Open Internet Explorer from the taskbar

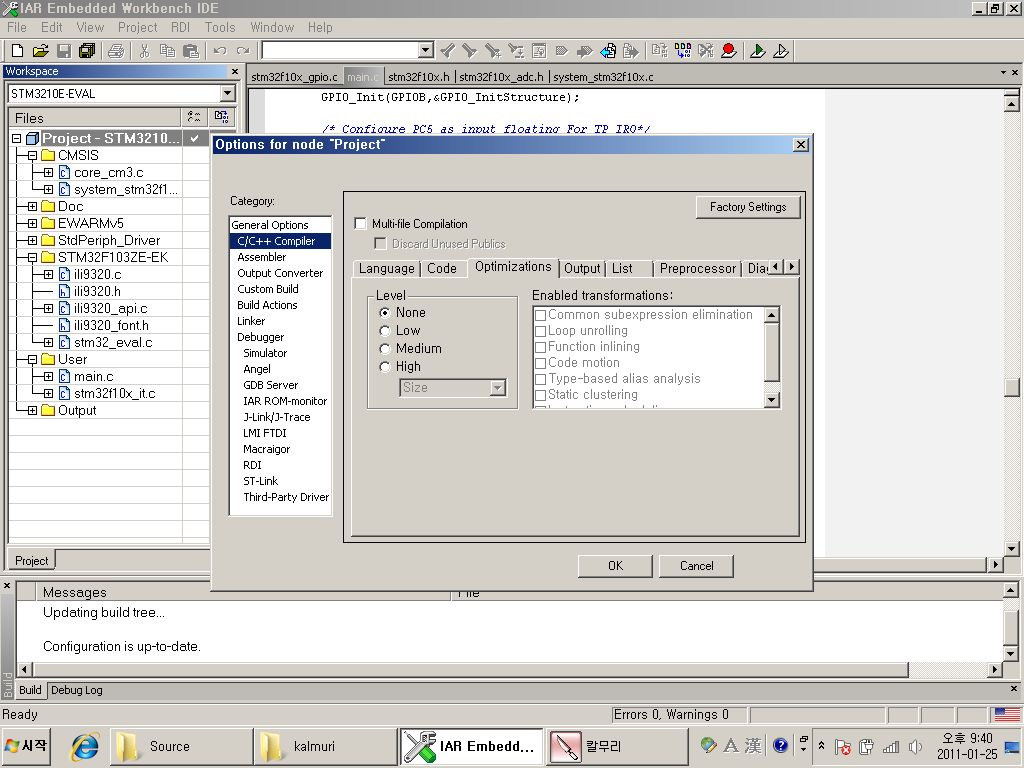point(85,746)
